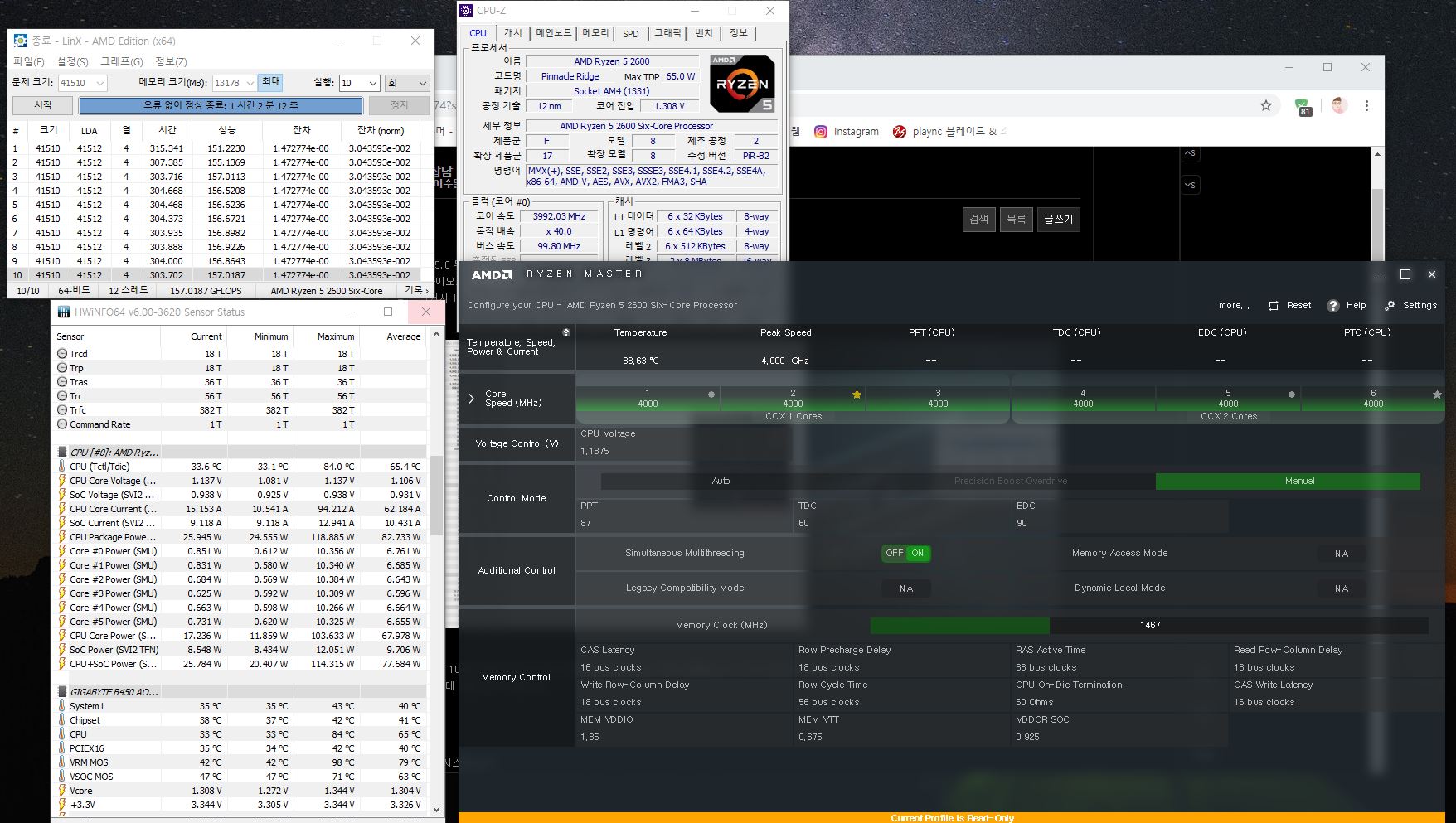1456x823 pixels.
Task: Click 시작 button in LinX
Action: (x=43, y=105)
